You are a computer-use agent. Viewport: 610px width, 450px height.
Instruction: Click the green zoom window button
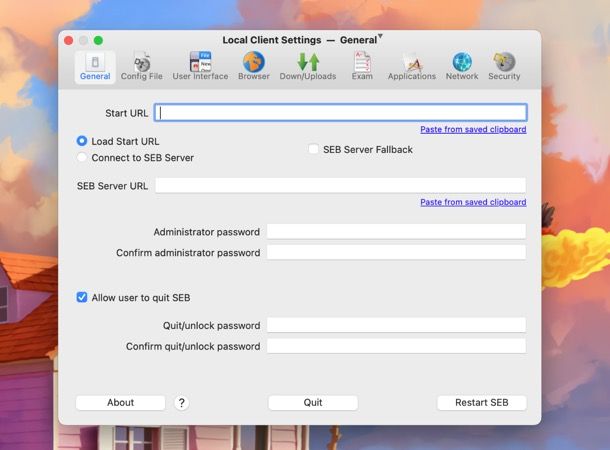(x=98, y=40)
